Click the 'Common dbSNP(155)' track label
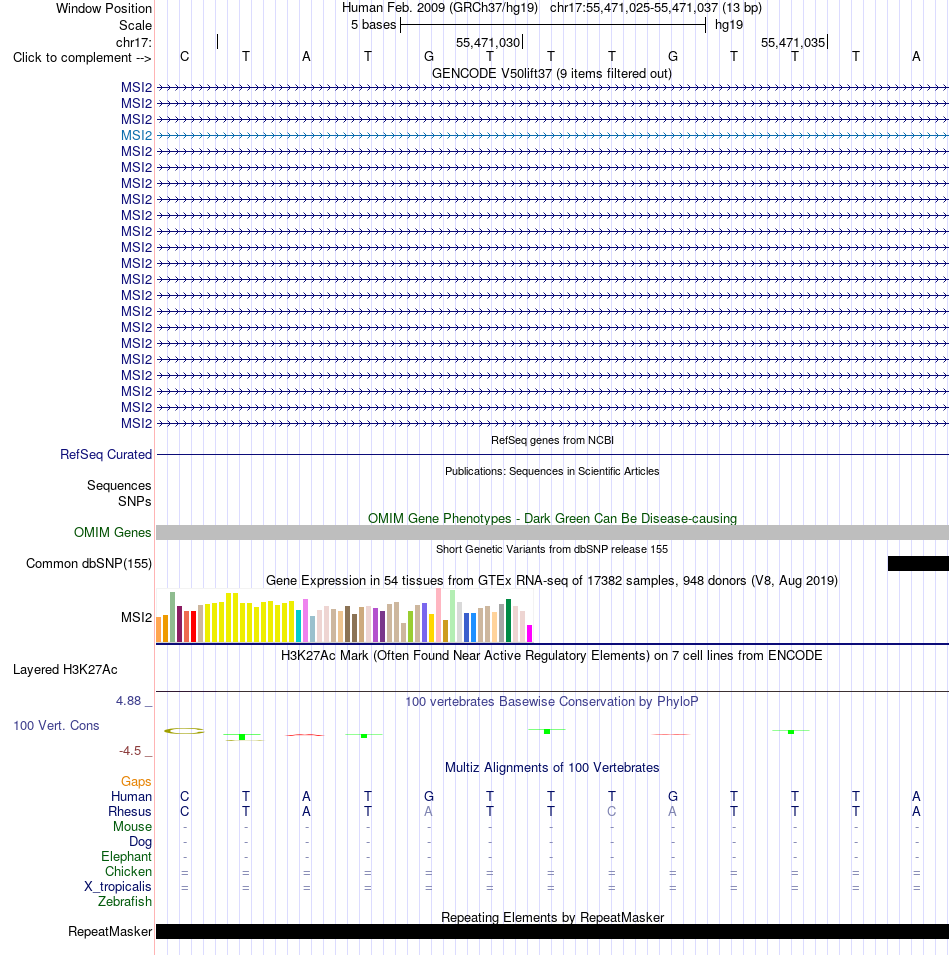950x955 pixels. [89, 563]
